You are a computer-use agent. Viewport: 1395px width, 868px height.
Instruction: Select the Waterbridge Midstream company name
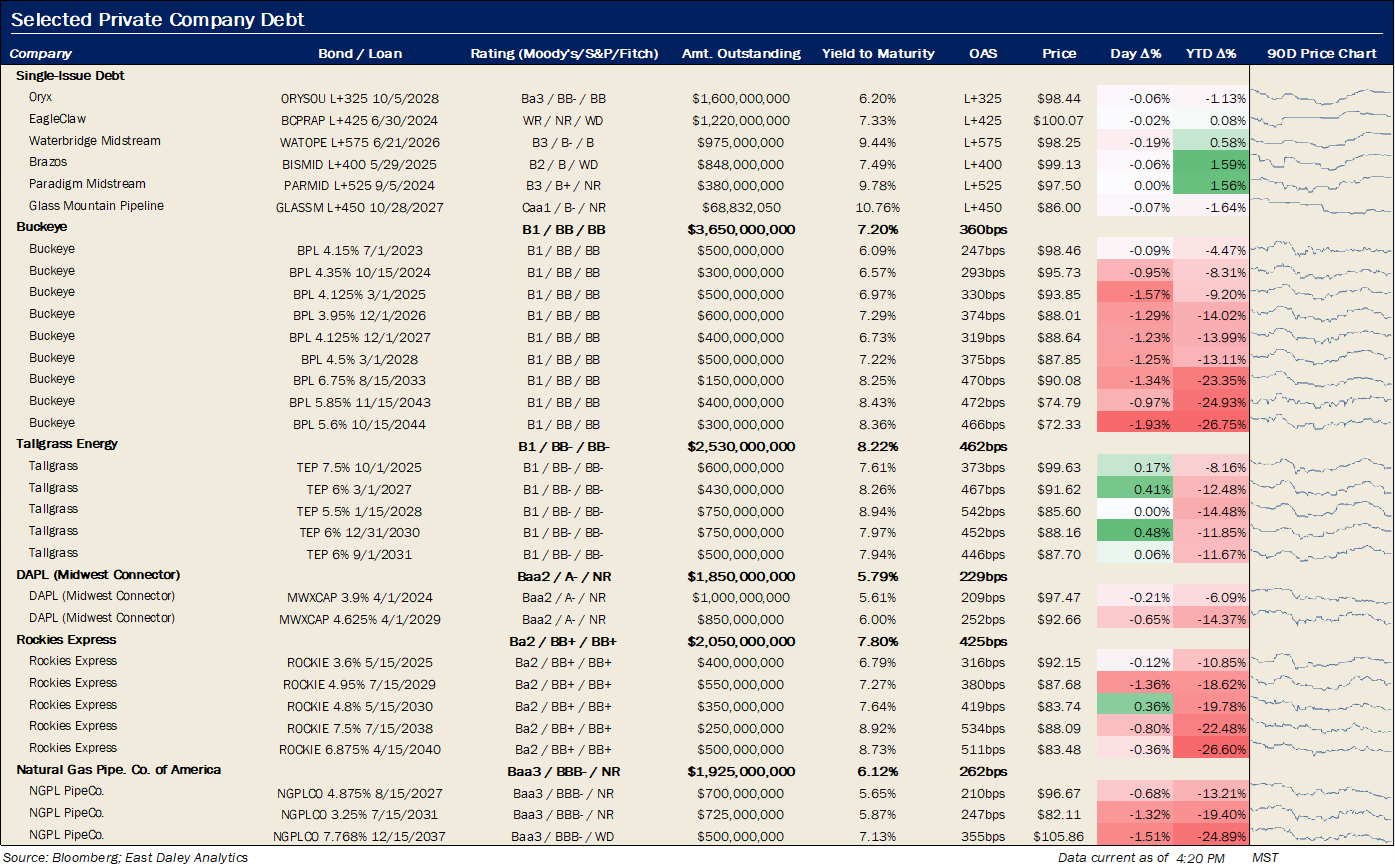click(94, 141)
